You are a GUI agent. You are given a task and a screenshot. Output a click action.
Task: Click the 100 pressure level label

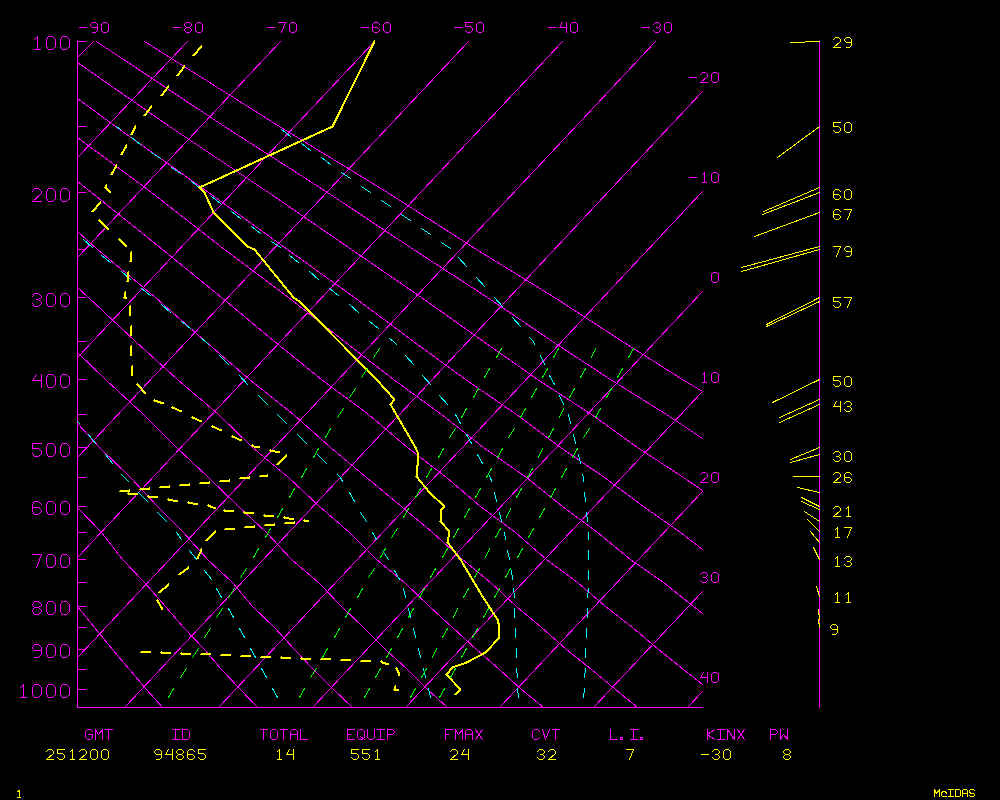[51, 43]
